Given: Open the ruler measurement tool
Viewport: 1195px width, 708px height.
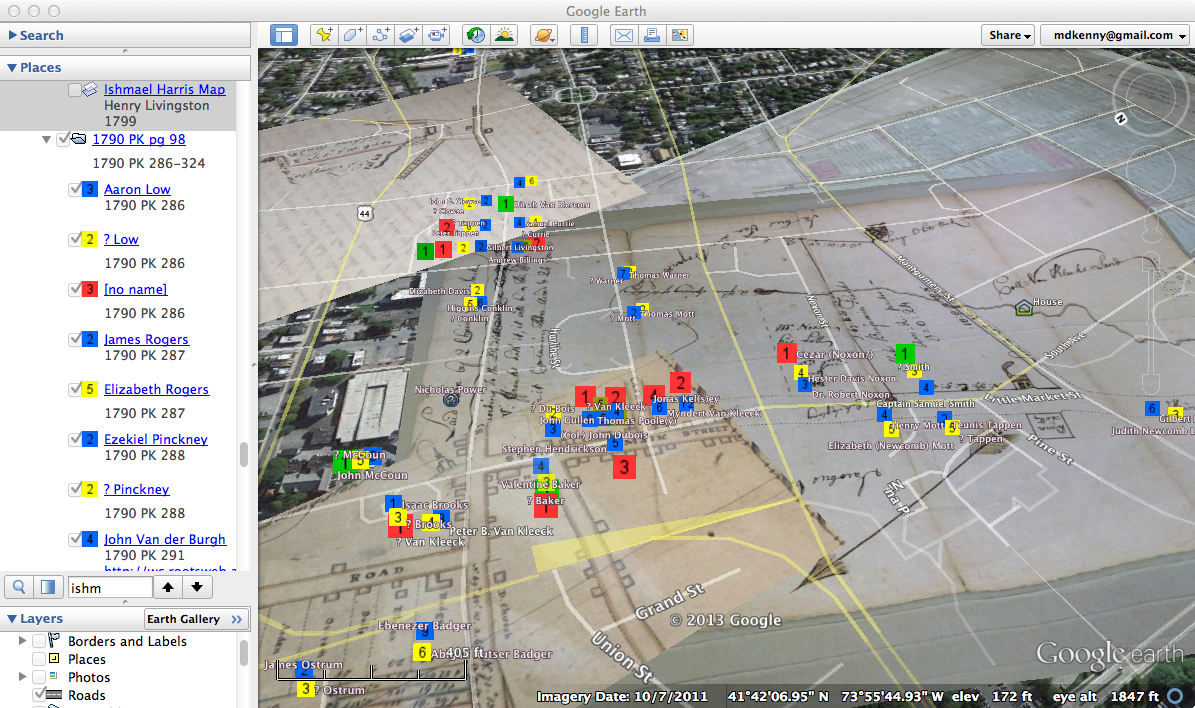Looking at the screenshot, I should pos(583,35).
